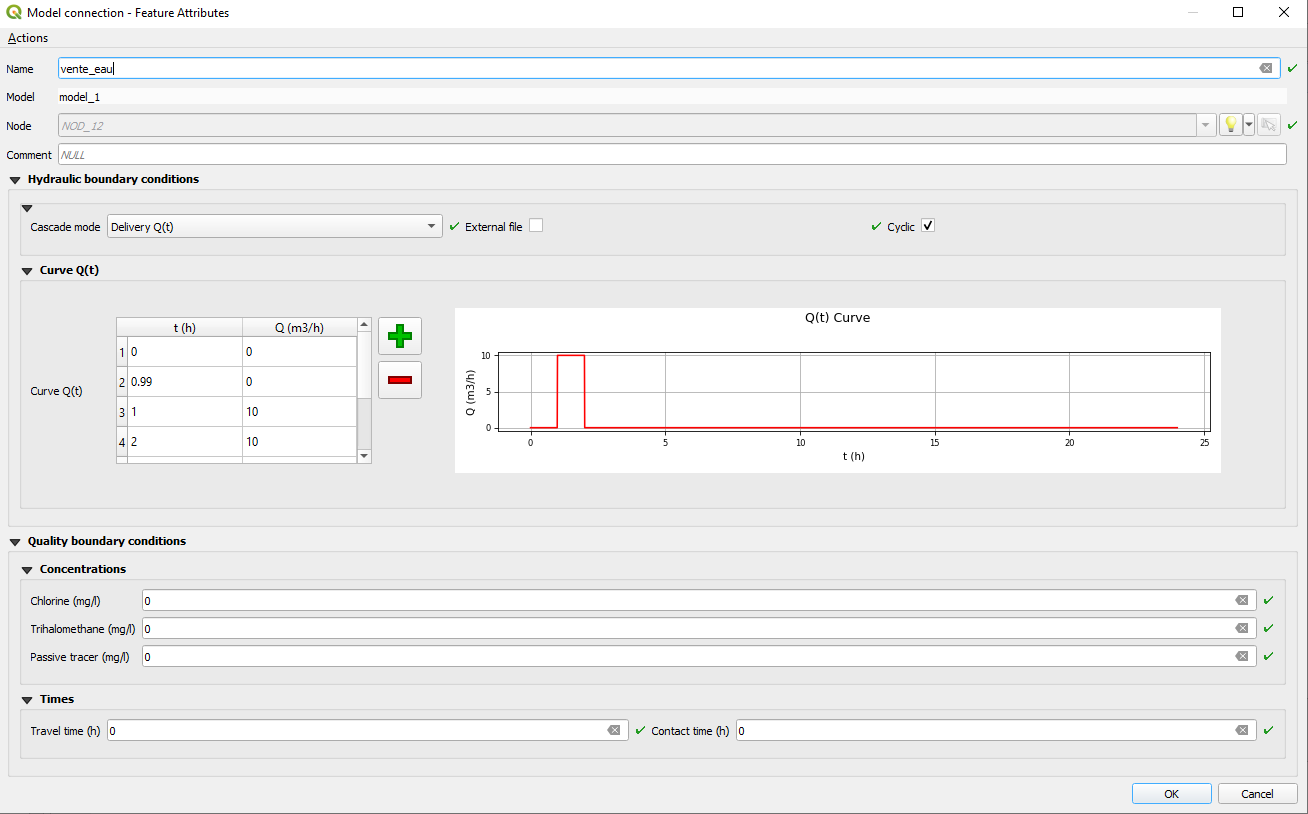1308x814 pixels.
Task: Click into the Name input field
Action: [668, 68]
